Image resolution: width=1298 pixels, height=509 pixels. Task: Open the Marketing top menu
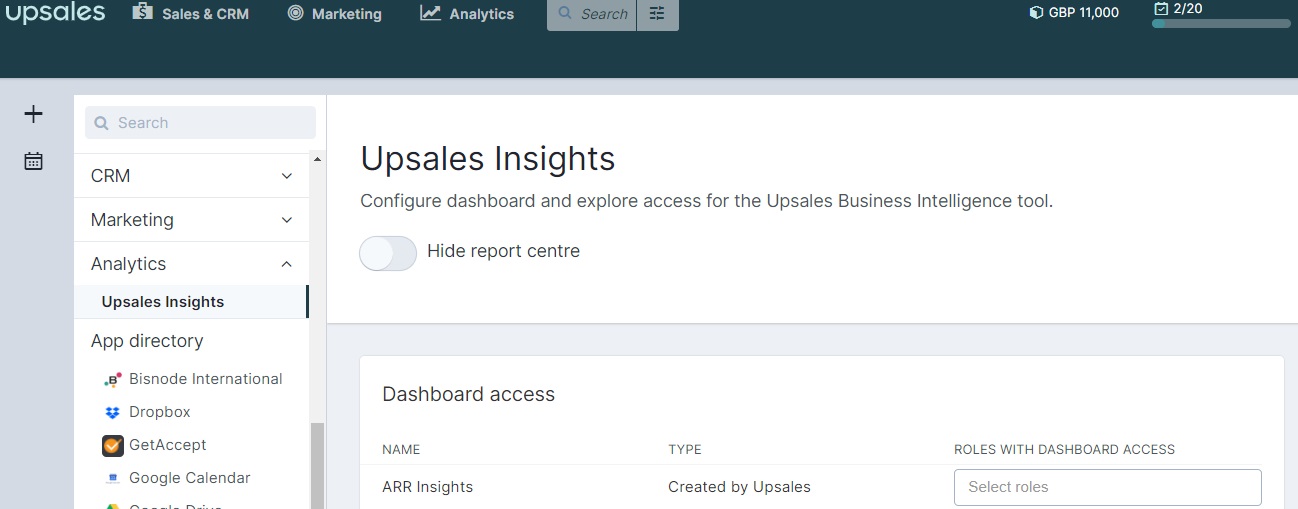coord(334,14)
